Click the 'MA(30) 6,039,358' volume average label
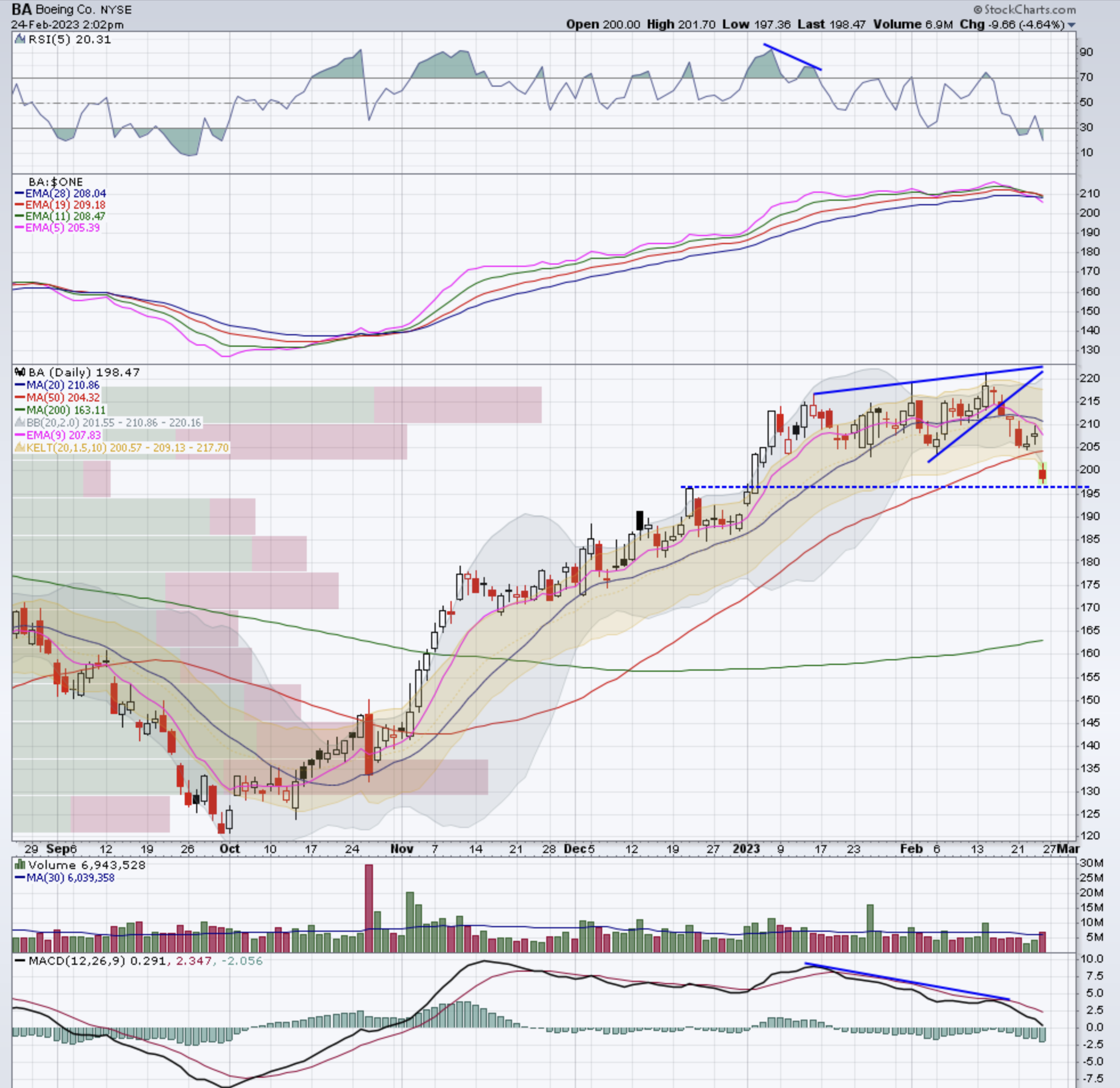 coord(64,877)
